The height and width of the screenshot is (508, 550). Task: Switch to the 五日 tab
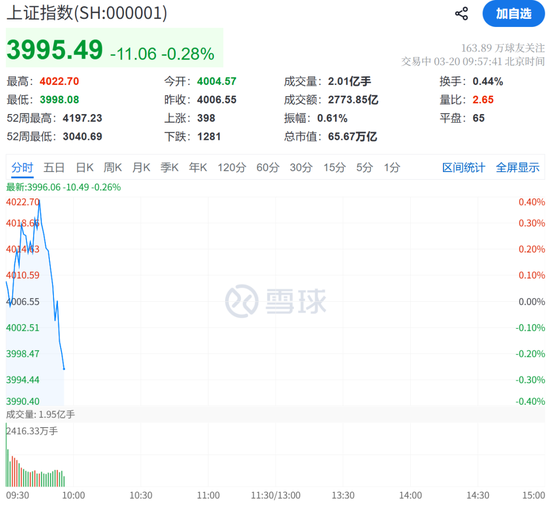tap(54, 167)
